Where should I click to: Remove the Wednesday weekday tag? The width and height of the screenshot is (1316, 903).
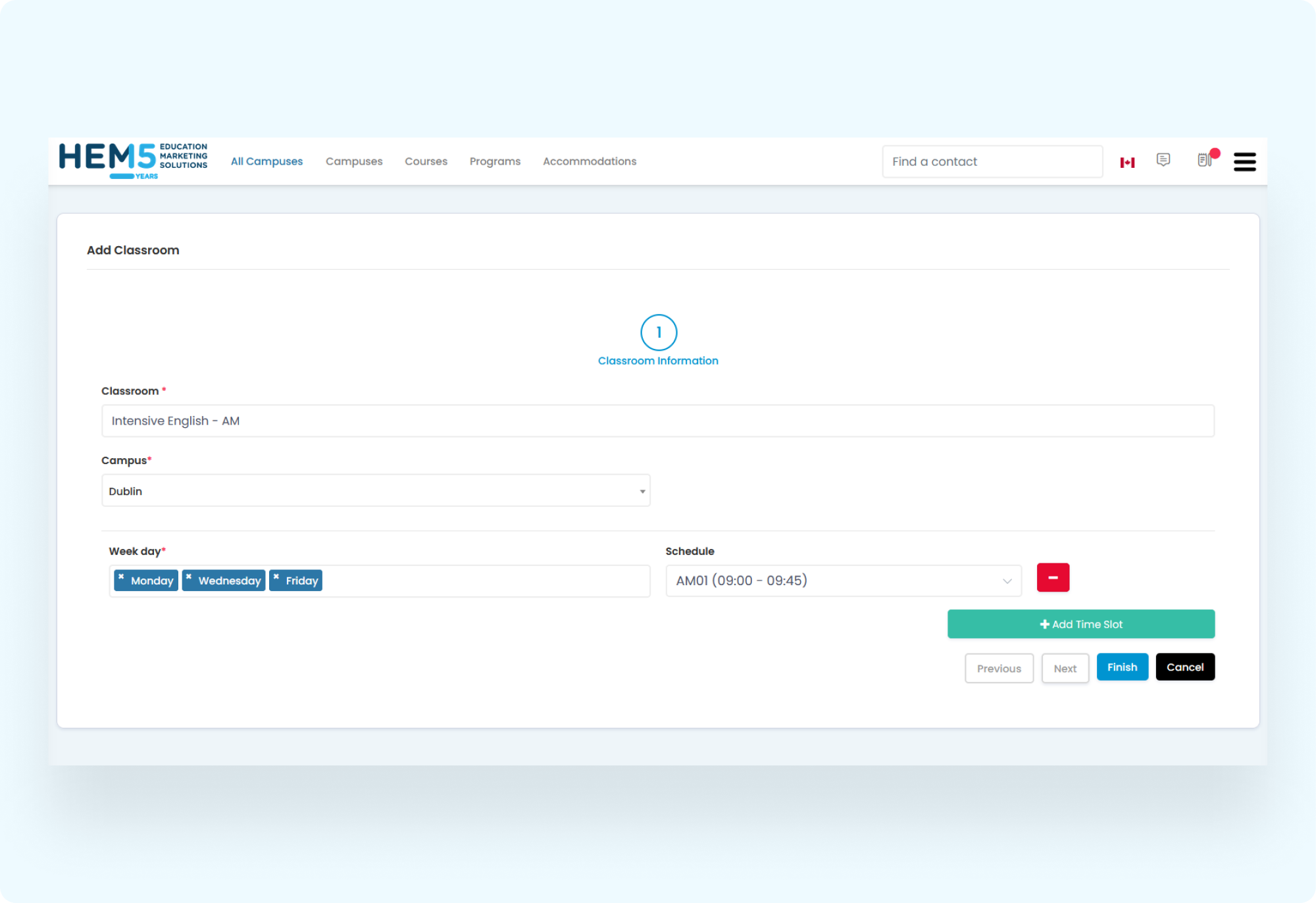click(x=189, y=577)
